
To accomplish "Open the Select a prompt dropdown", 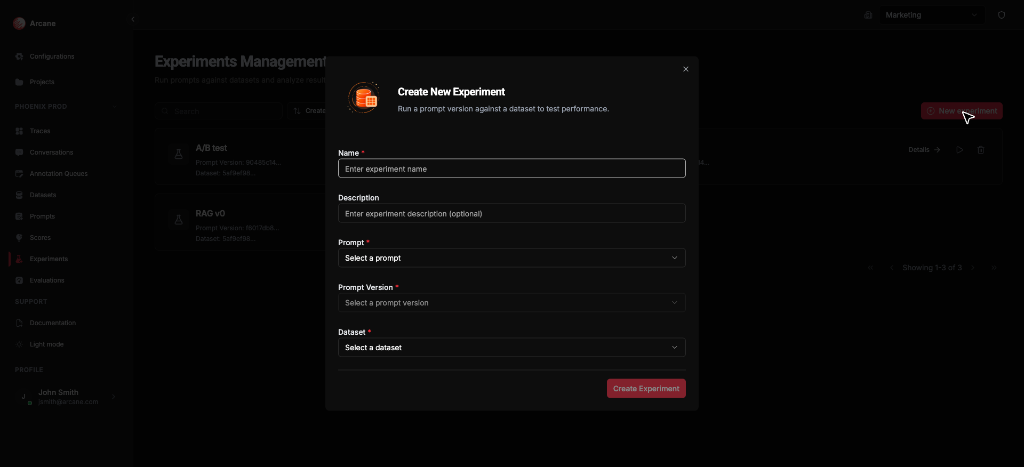I will [511, 258].
